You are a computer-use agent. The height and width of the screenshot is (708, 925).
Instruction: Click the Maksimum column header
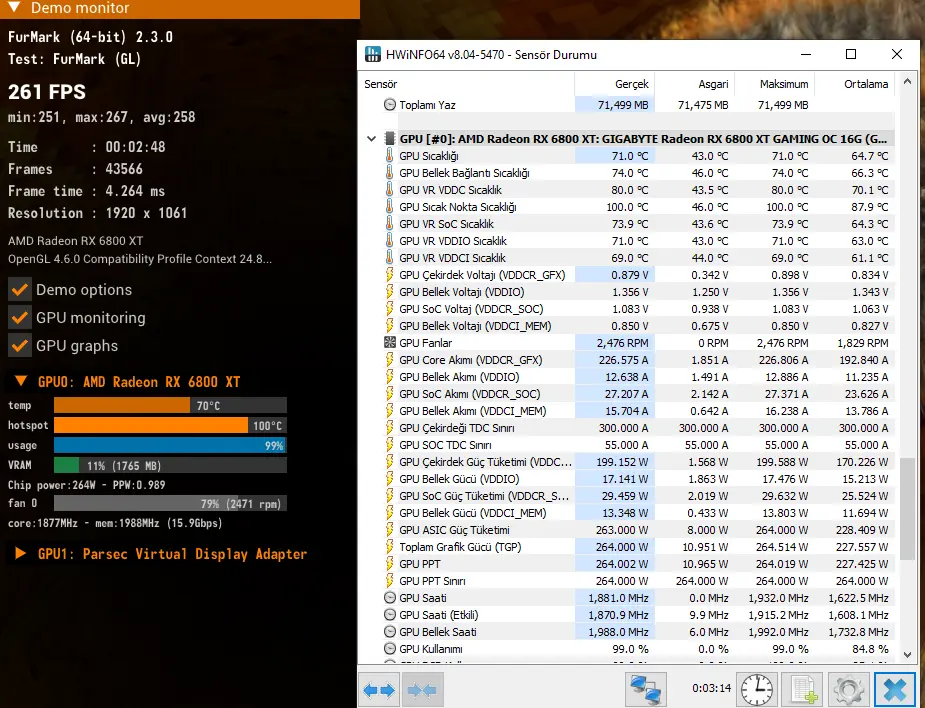click(x=784, y=84)
